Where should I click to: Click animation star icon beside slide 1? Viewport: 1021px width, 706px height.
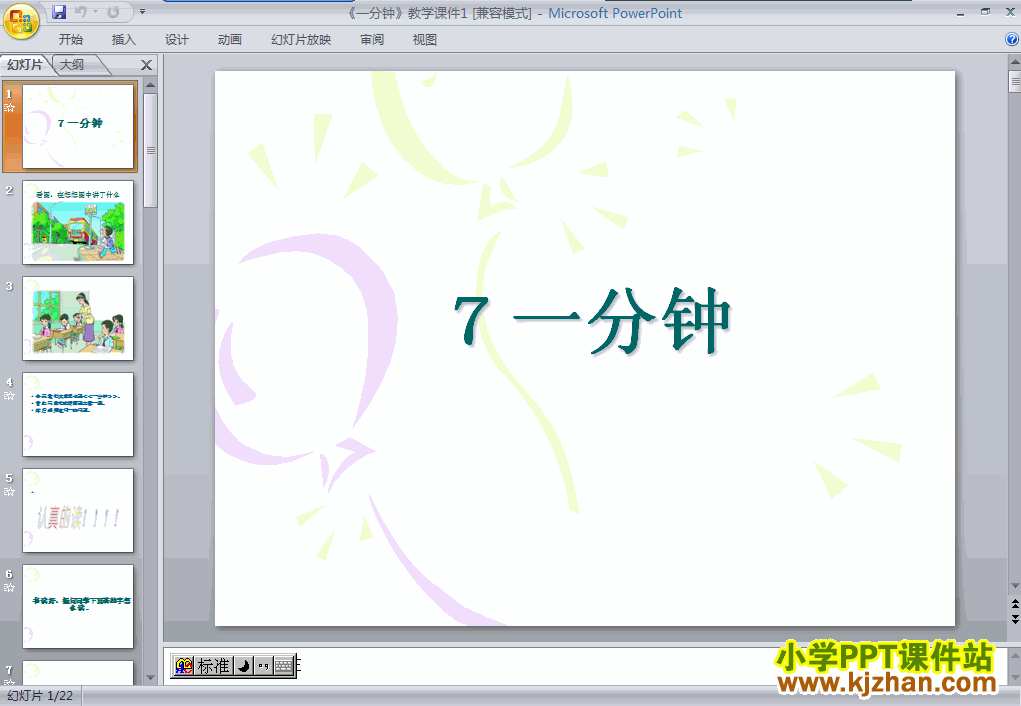tap(9, 107)
